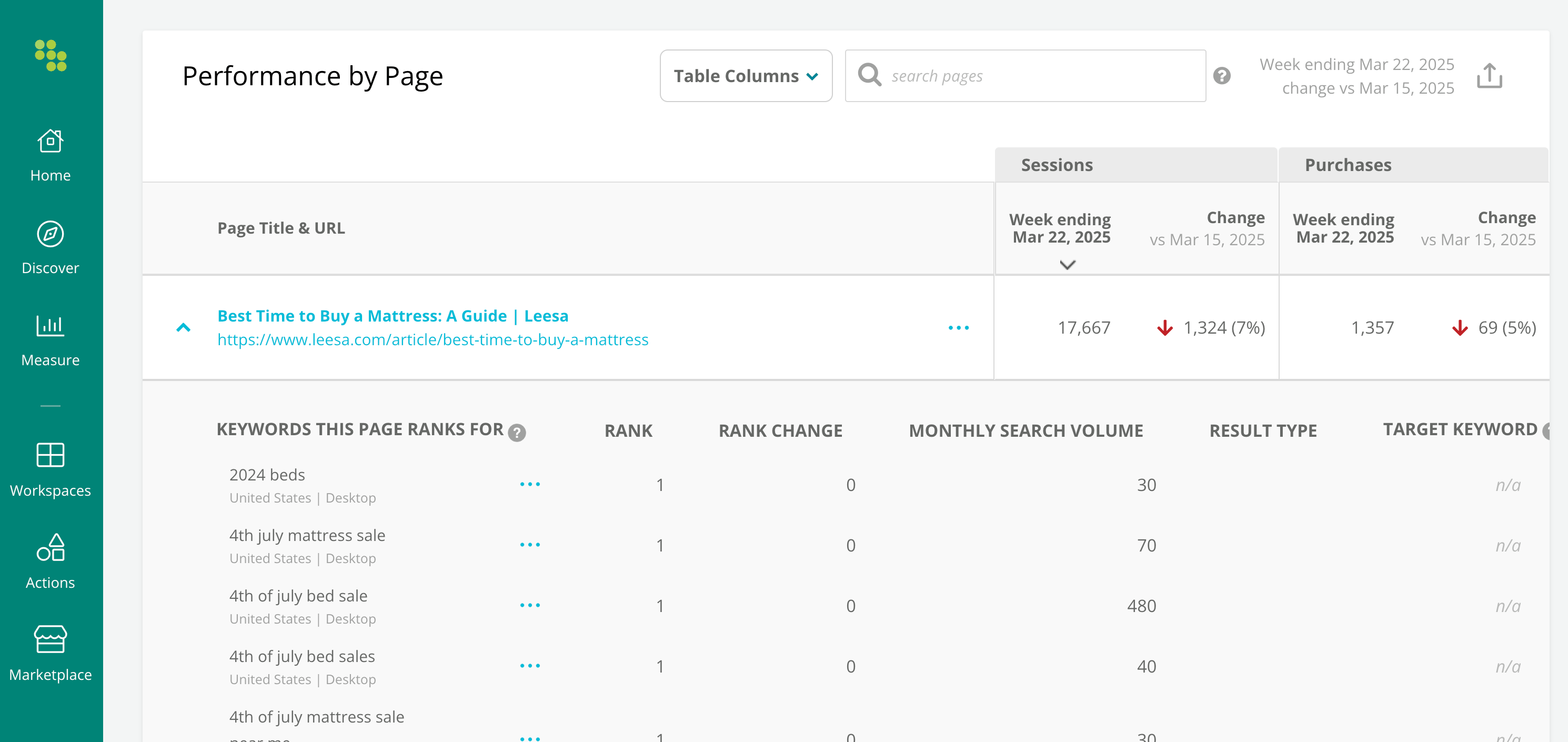The height and width of the screenshot is (742, 1568).
Task: Collapse the Best Time to Buy row
Action: click(183, 327)
